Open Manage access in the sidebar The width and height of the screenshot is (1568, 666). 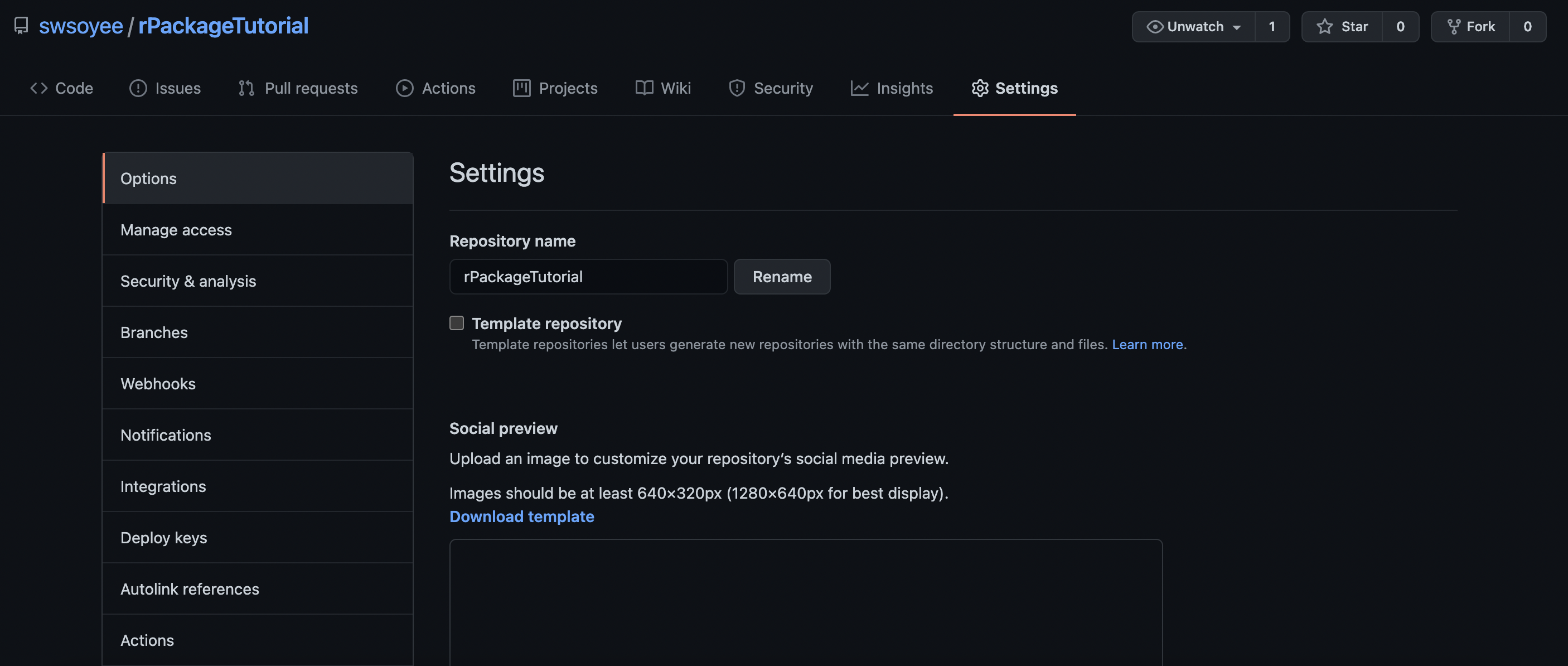click(176, 229)
